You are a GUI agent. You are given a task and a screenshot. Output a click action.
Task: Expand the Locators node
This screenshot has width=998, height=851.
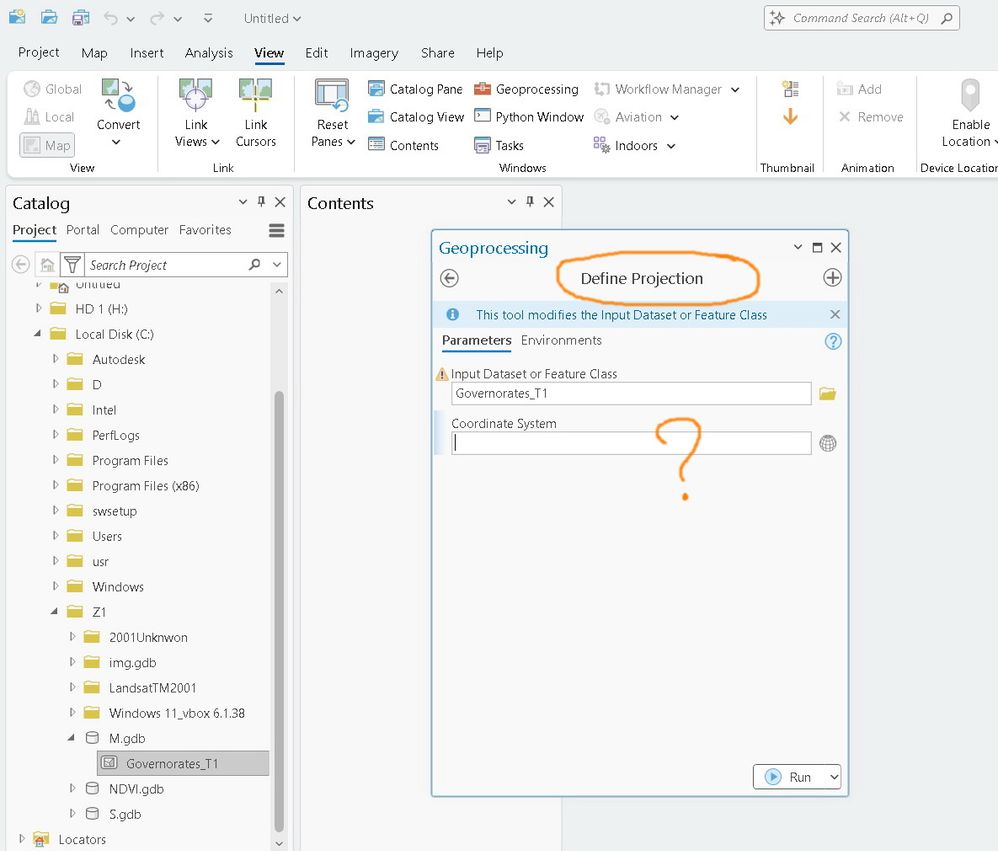pos(22,839)
